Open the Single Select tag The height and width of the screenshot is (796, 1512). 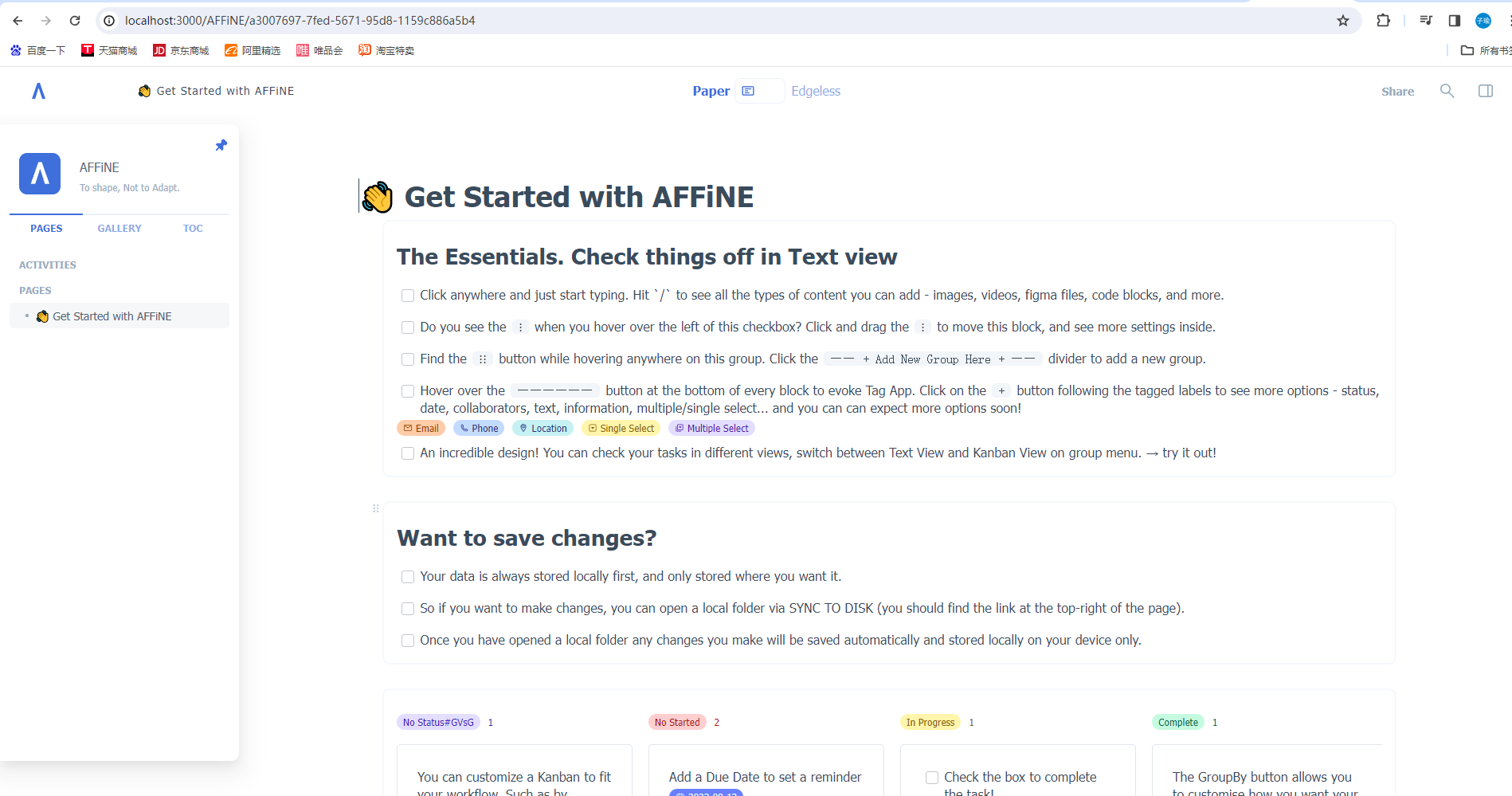[x=621, y=428]
